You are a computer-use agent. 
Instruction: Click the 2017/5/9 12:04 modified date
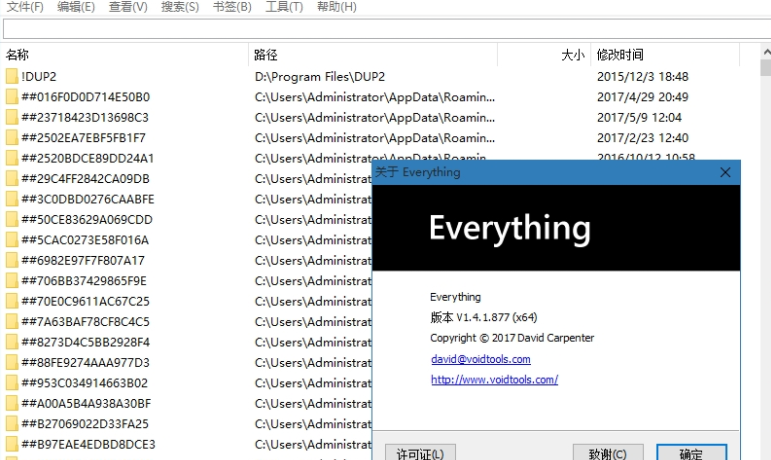pos(639,117)
